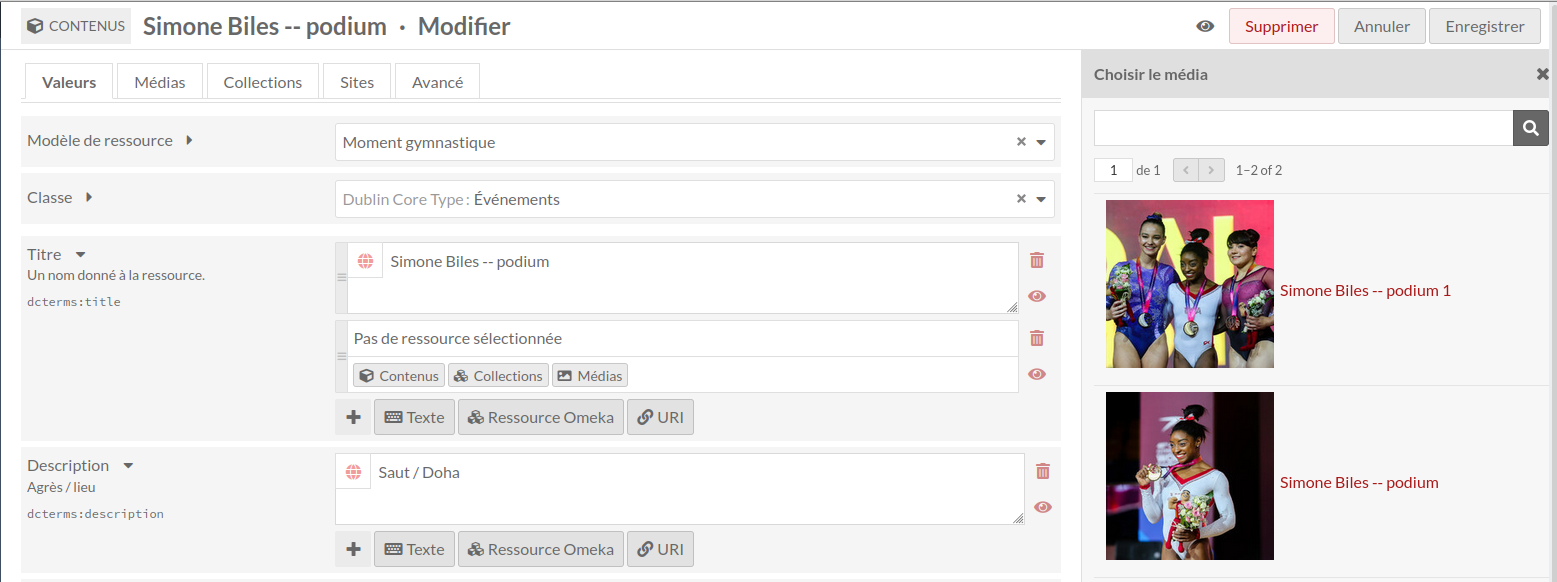Click the trash icon beside Saut / Doha
The width and height of the screenshot is (1557, 582).
click(1043, 471)
